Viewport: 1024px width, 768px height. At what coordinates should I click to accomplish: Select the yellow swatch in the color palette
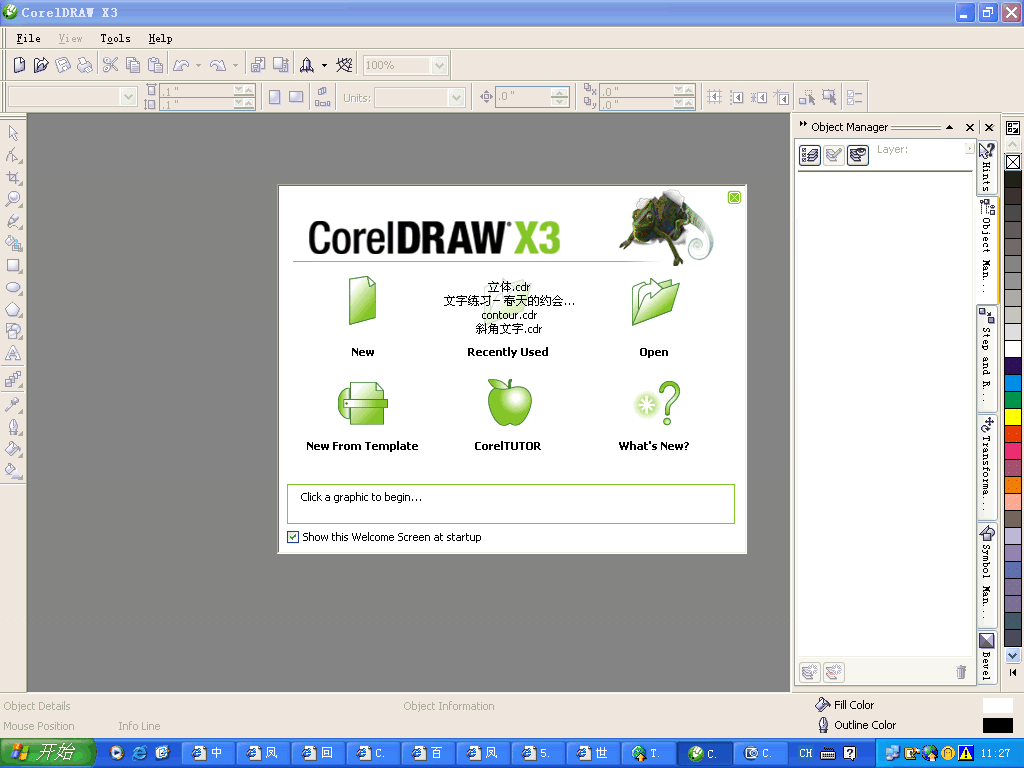coord(1013,417)
